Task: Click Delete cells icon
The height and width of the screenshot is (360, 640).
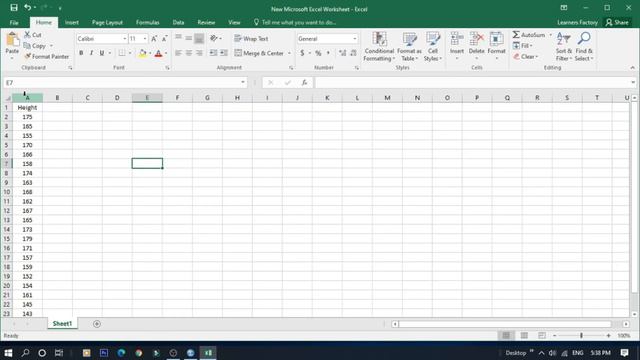Action: 476,39
